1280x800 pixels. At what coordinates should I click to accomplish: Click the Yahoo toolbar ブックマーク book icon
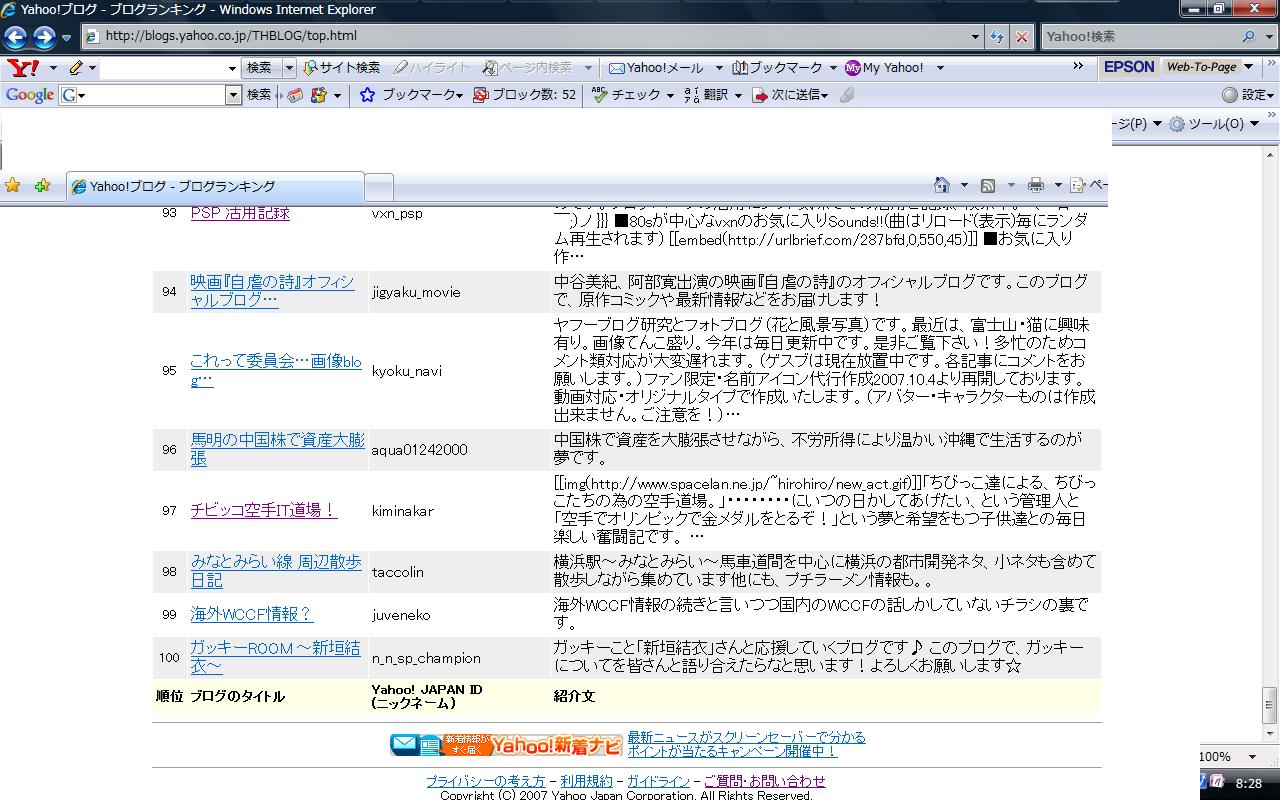click(x=740, y=67)
